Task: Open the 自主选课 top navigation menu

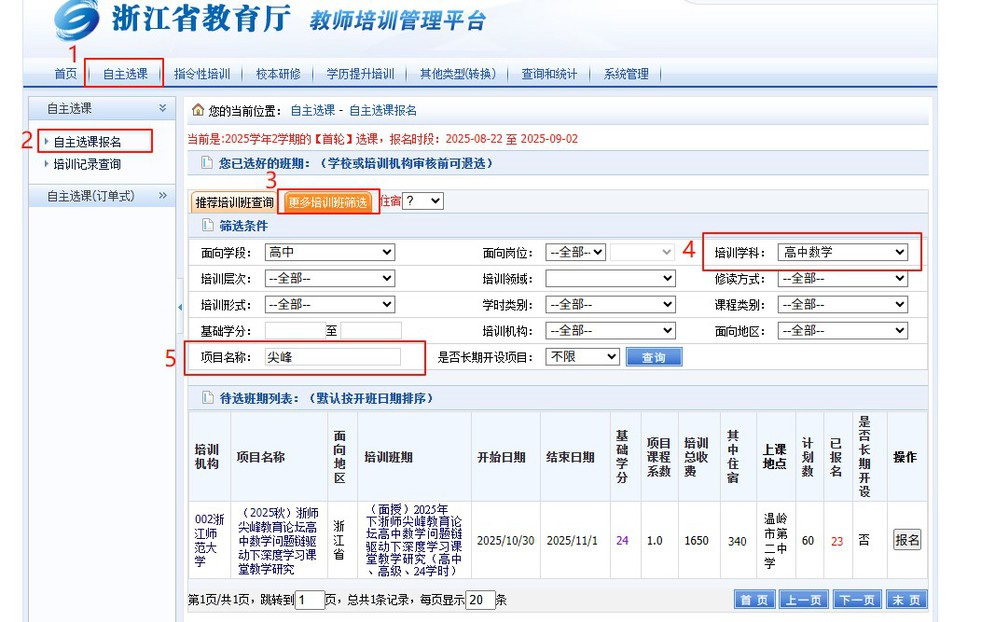Action: point(126,74)
